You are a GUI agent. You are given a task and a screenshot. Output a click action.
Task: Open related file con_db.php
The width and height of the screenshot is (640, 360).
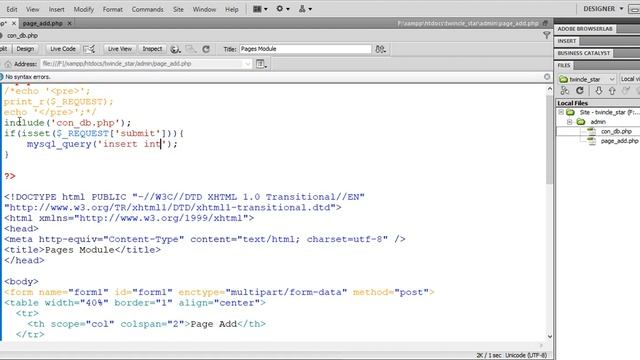pos(22,36)
